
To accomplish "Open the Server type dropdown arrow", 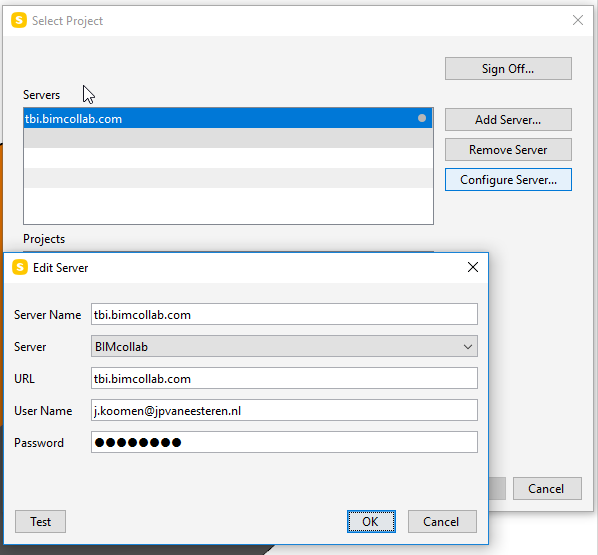I will (x=468, y=347).
